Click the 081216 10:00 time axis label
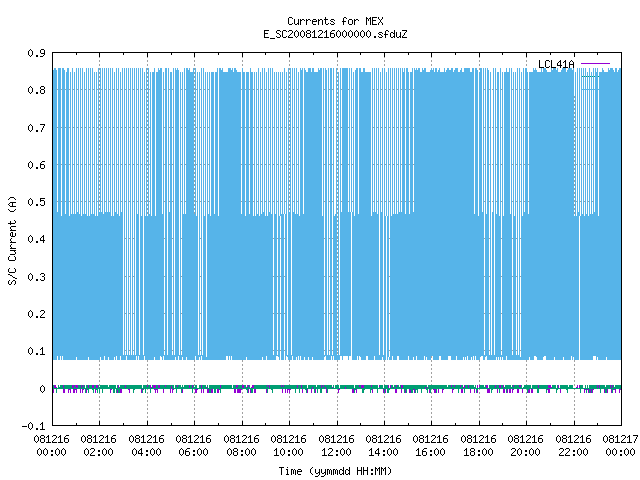Screen dimensions: 640x480 (x=288, y=446)
